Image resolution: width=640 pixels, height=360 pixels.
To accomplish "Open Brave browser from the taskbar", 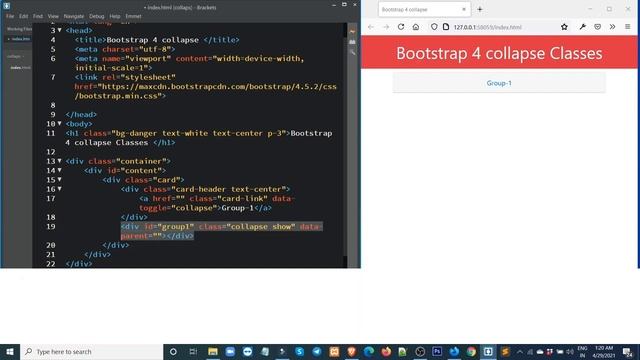I will coord(351,351).
